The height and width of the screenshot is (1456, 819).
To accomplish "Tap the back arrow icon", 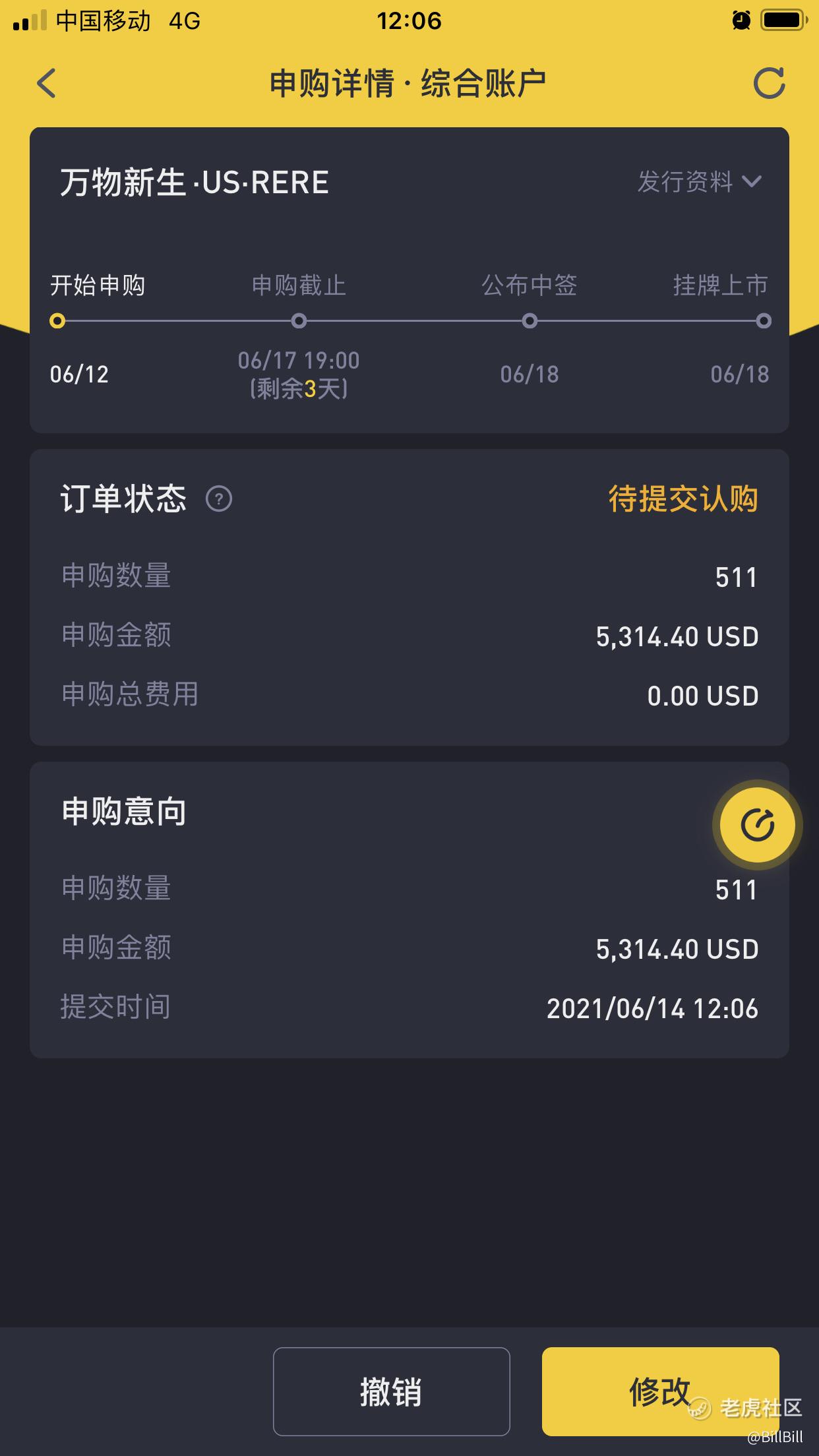I will click(x=46, y=84).
